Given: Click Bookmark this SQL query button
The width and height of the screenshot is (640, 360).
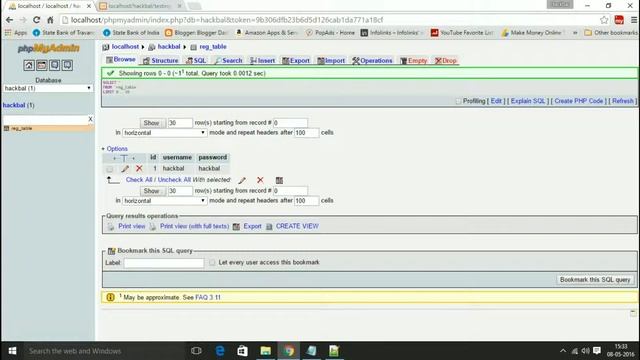Looking at the screenshot, I should tap(595, 280).
